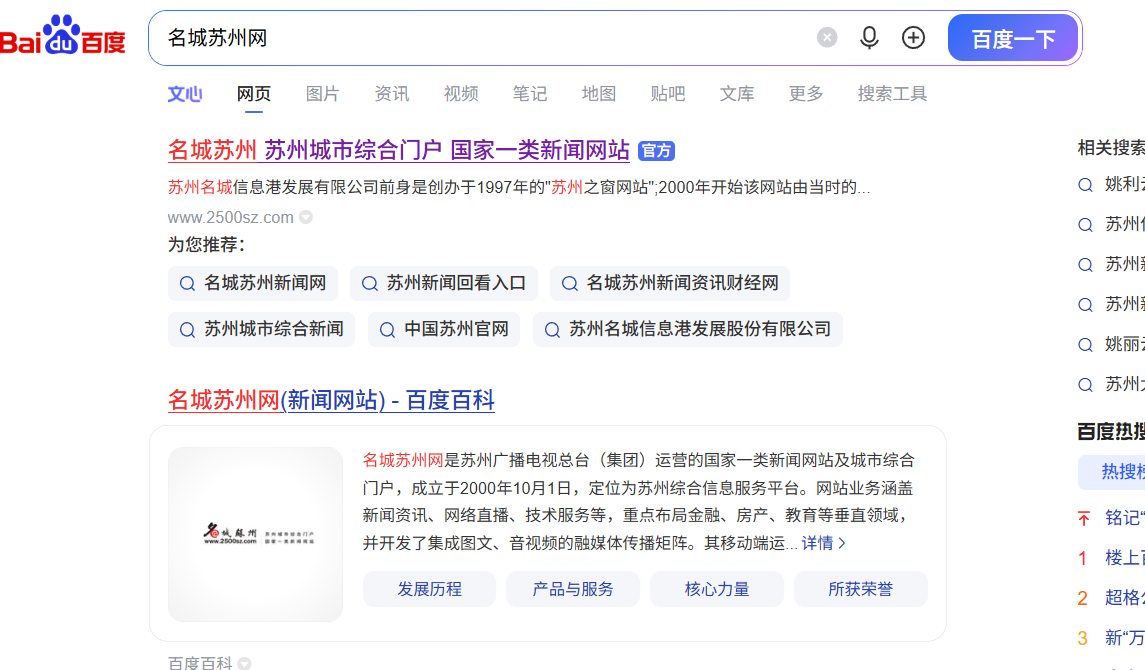Viewport: 1145px width, 670px height.
Task: Open the 文库 tab
Action: tap(737, 93)
